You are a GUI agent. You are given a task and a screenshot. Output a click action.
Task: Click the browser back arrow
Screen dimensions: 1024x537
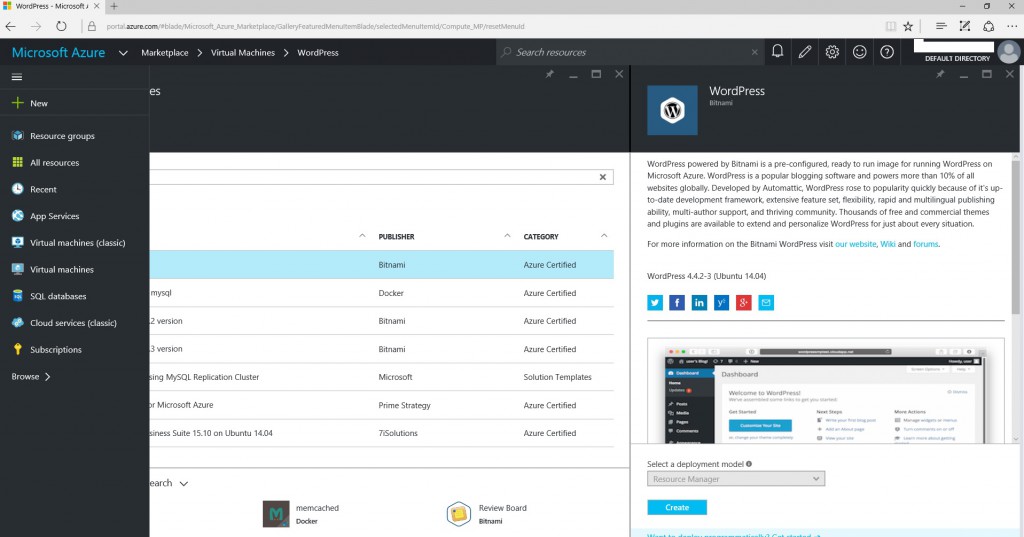10,26
